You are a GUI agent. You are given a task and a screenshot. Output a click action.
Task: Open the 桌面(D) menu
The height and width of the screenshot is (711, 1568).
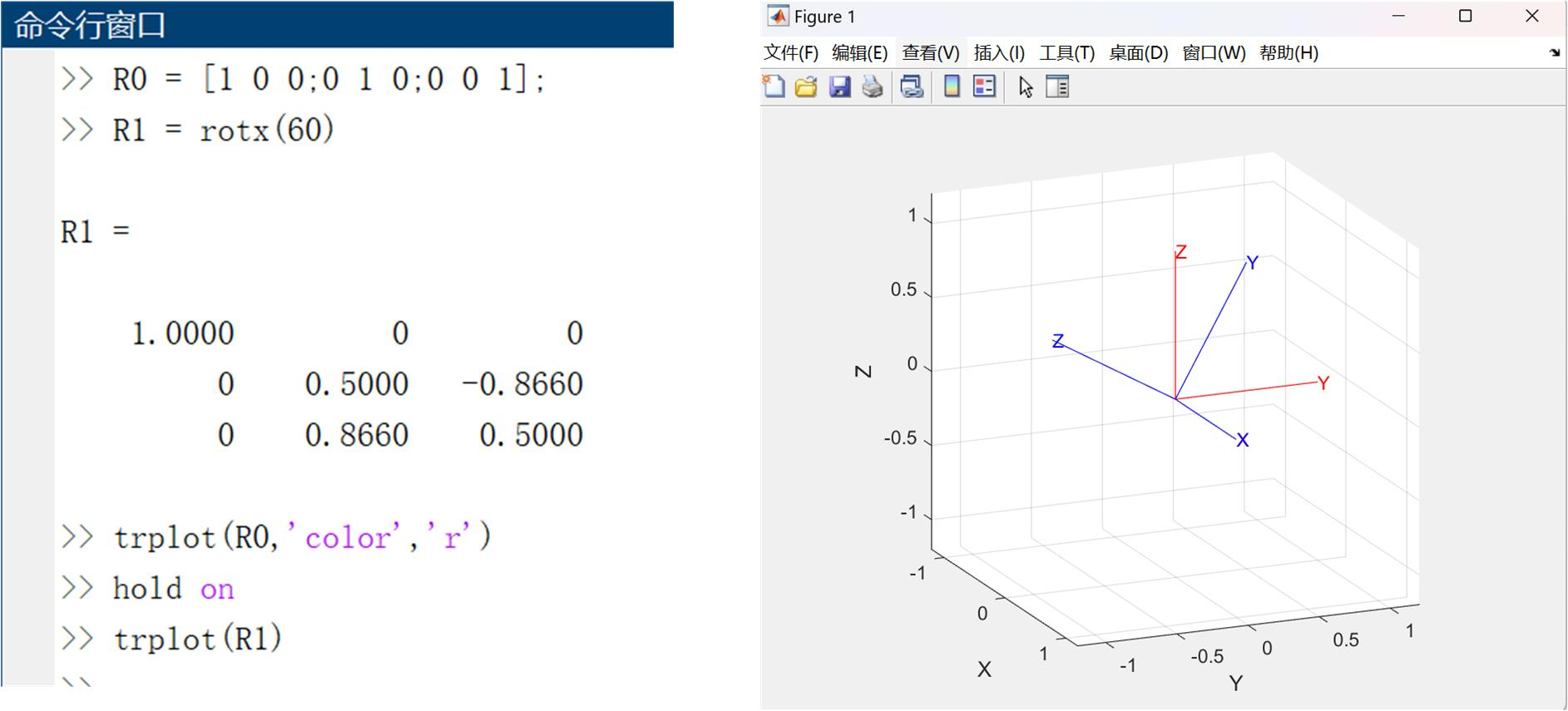tap(1139, 53)
